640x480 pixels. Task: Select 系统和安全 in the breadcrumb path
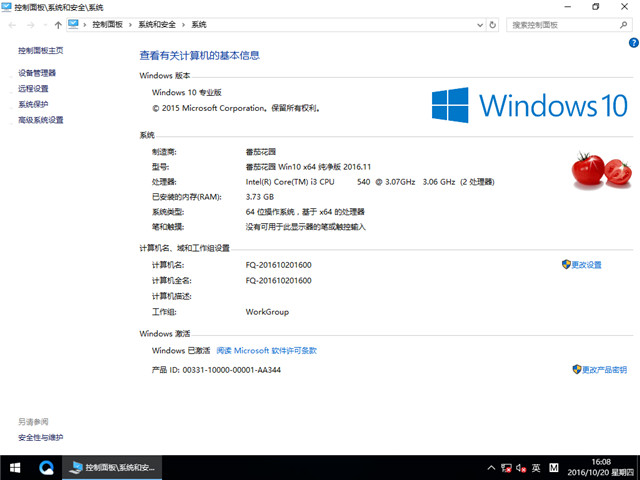(157, 25)
